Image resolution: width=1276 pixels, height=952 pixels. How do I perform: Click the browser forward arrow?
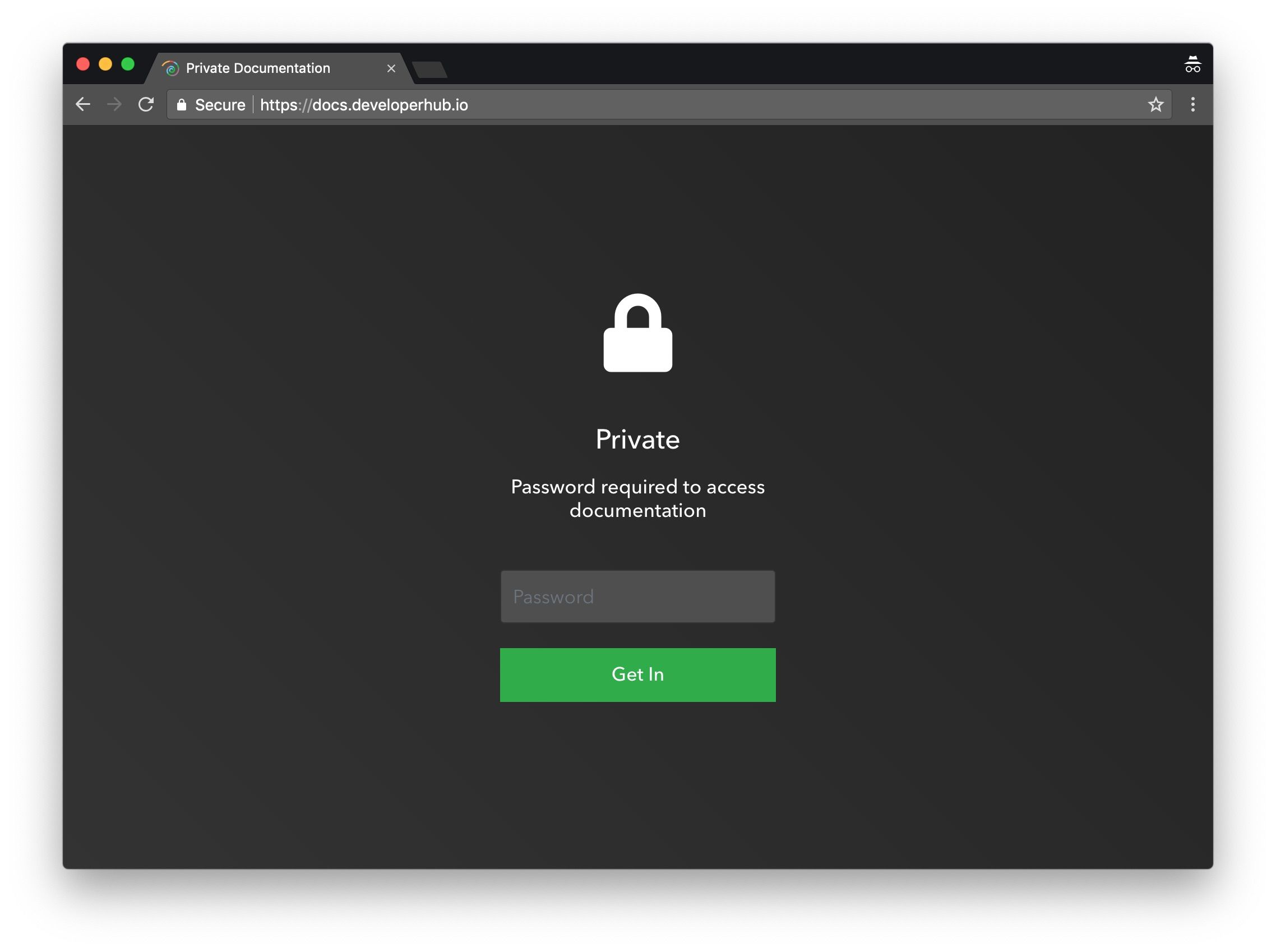pos(114,104)
